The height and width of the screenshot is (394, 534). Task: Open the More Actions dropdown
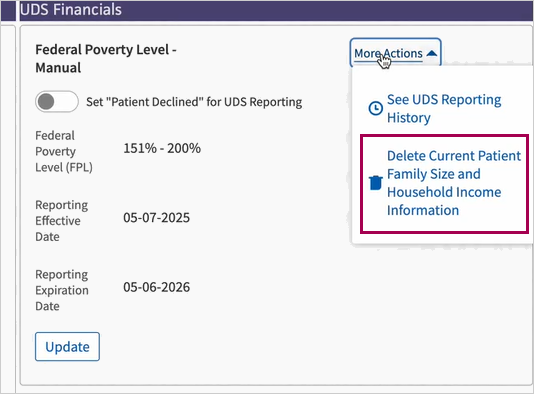coord(395,53)
